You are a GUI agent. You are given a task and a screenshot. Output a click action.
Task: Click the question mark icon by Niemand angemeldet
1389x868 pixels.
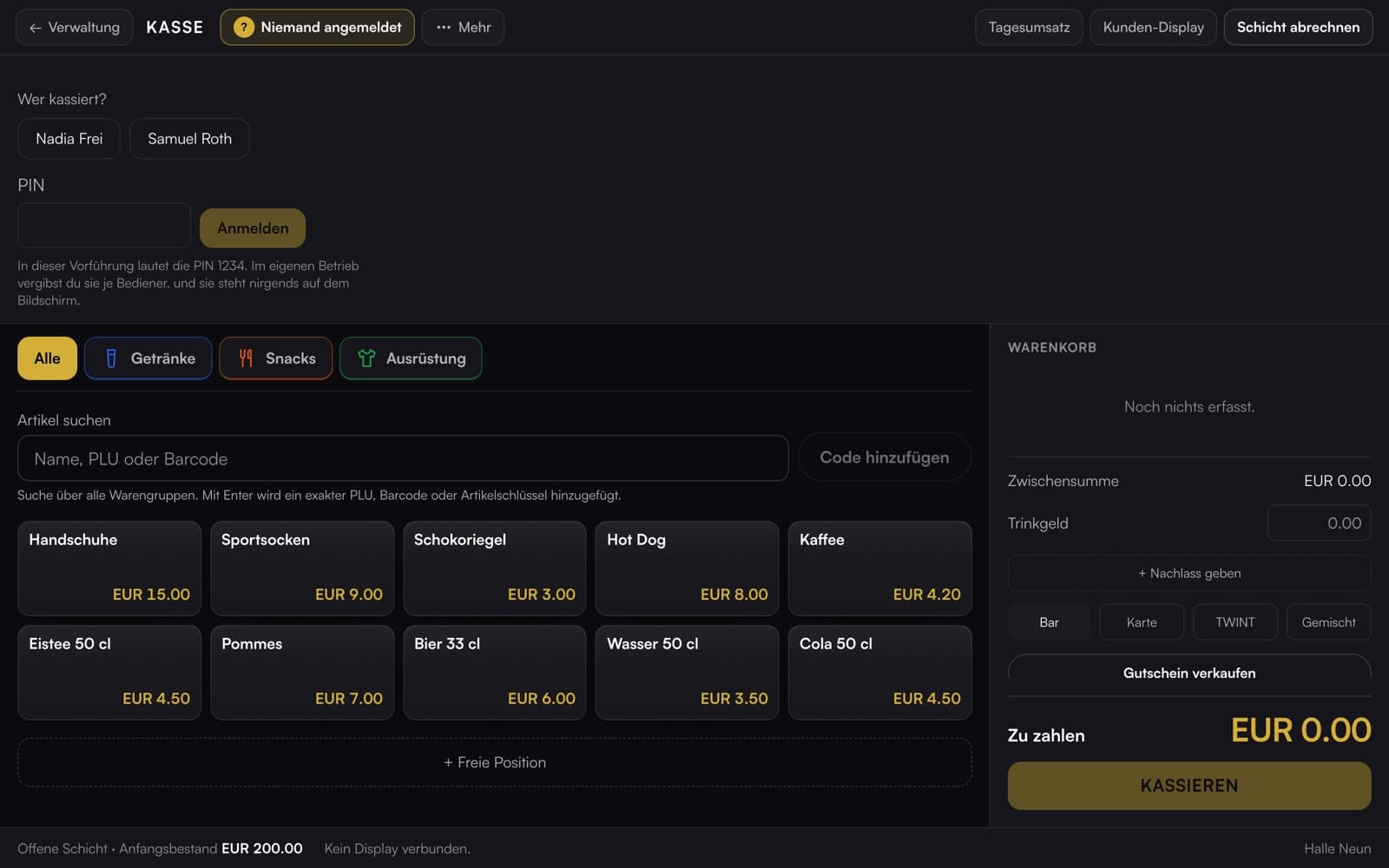(244, 27)
